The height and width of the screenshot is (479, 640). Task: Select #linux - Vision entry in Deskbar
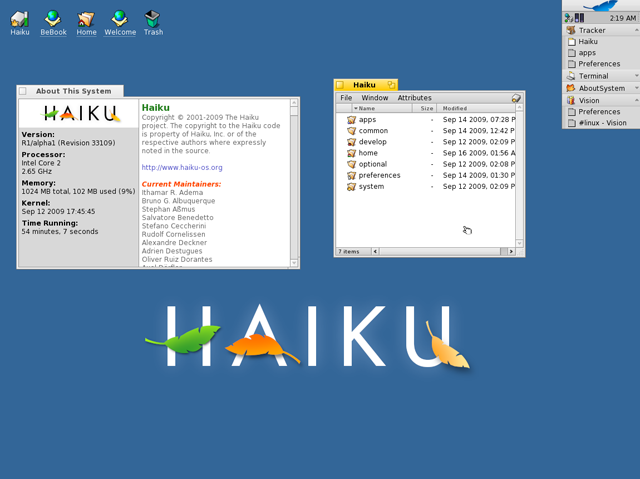(601, 123)
